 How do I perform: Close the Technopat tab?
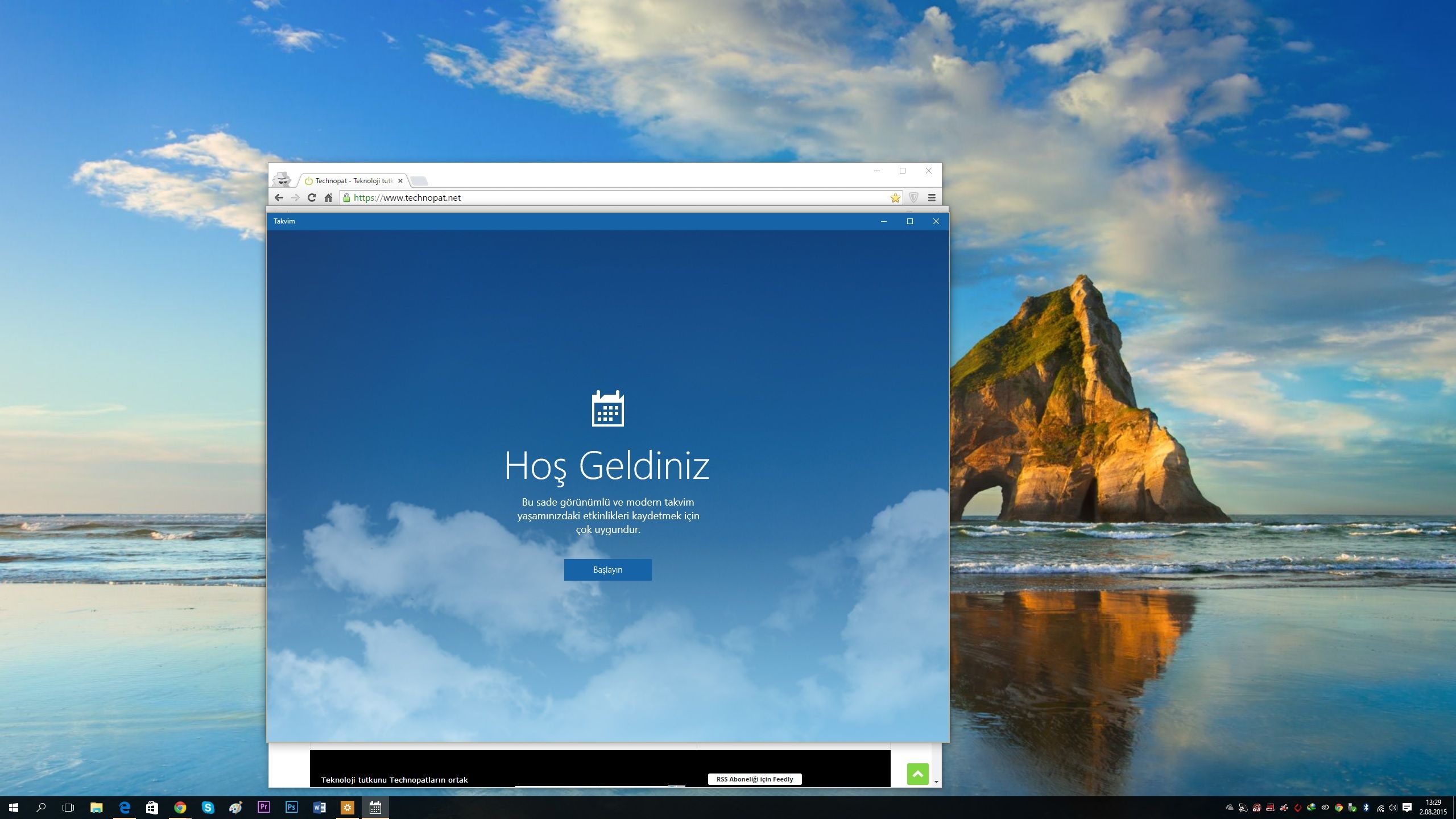pos(400,181)
